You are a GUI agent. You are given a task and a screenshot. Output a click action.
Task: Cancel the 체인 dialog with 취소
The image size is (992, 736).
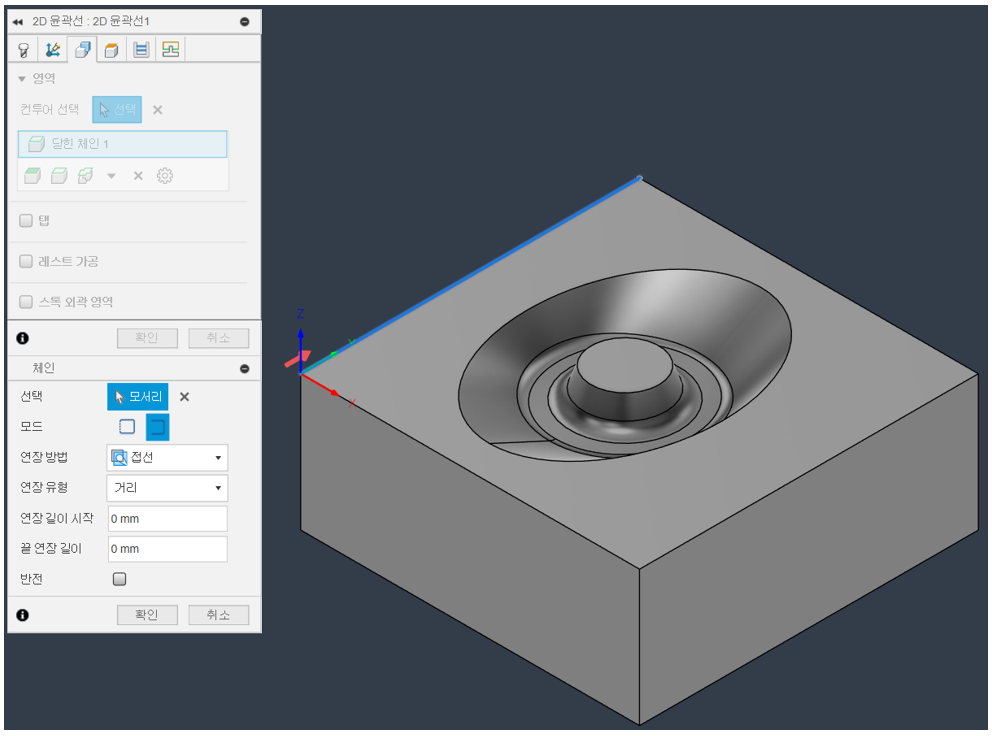218,615
